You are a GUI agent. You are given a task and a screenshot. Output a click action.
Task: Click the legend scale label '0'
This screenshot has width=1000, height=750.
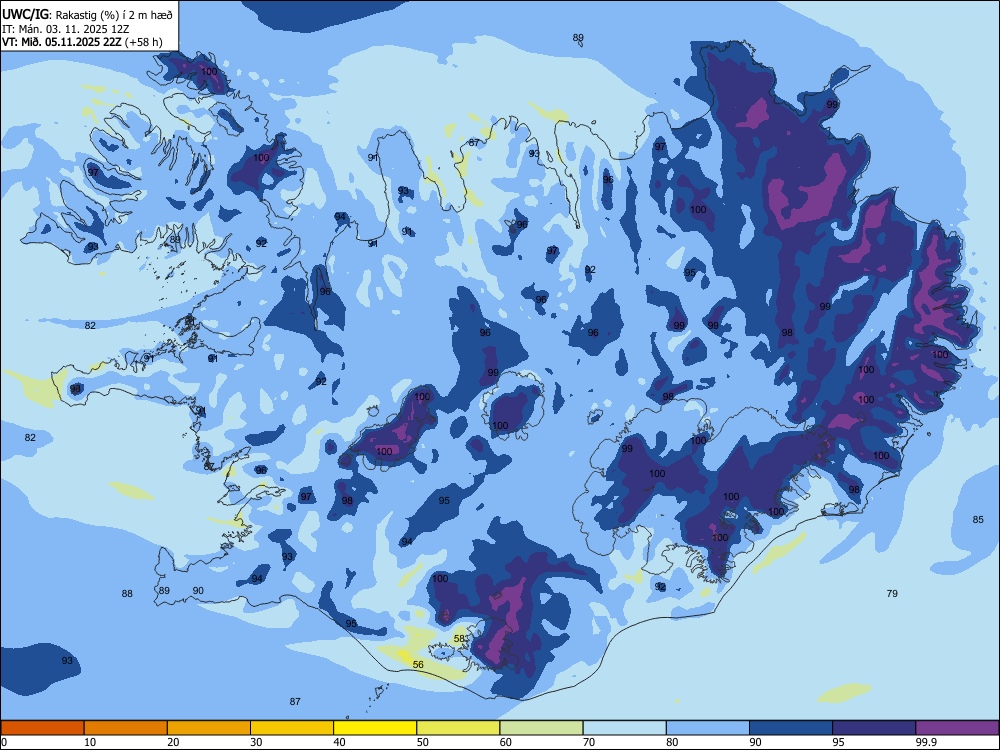point(4,742)
